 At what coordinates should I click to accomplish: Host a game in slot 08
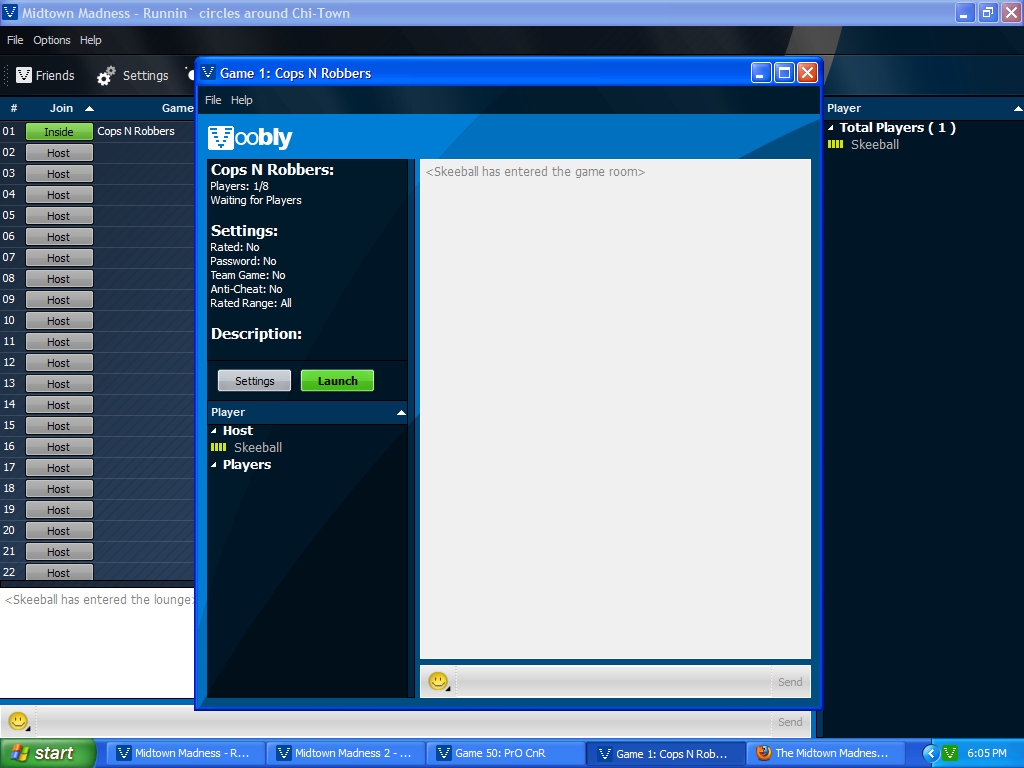pos(59,279)
